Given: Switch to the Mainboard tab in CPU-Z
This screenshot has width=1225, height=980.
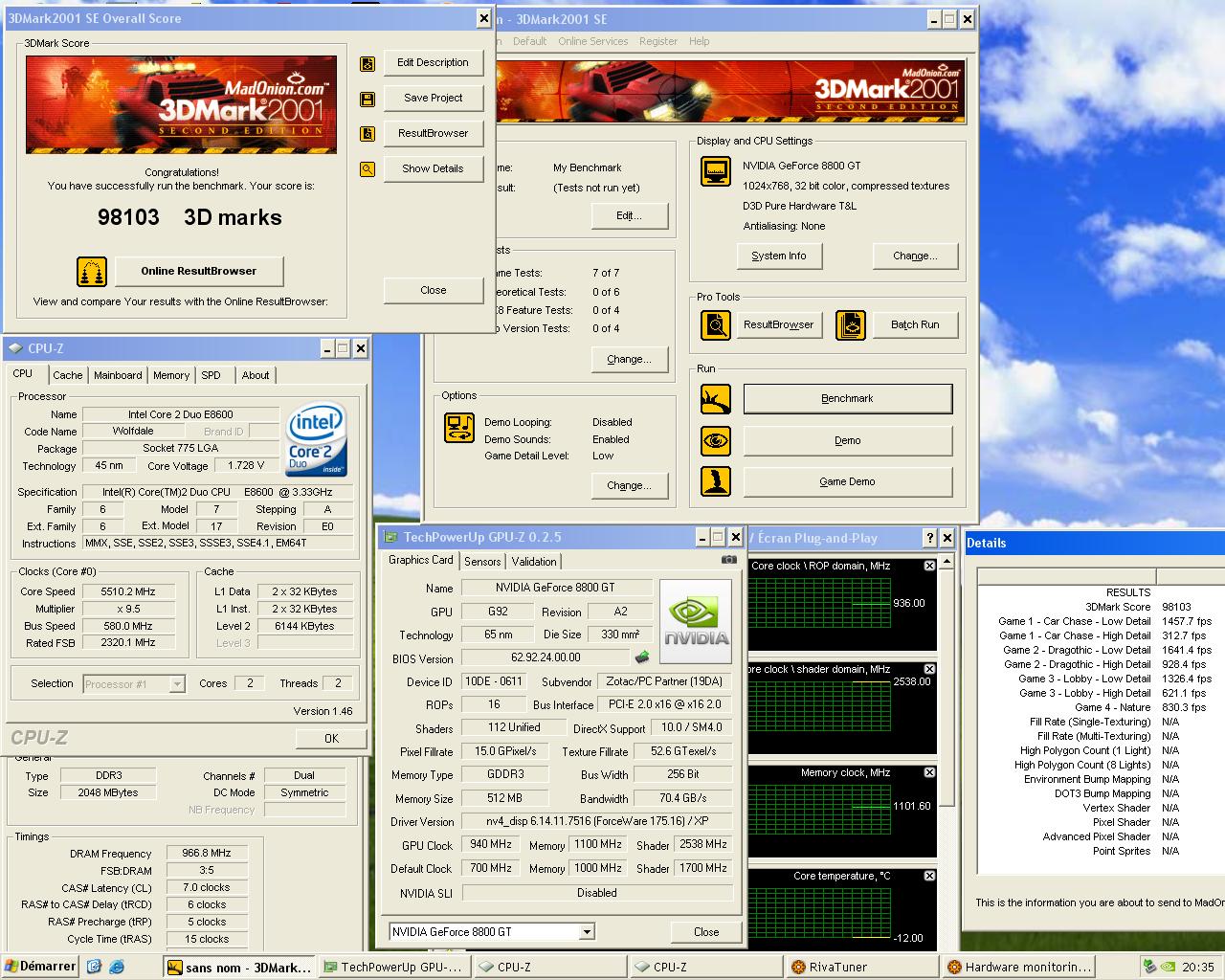Looking at the screenshot, I should 118,375.
